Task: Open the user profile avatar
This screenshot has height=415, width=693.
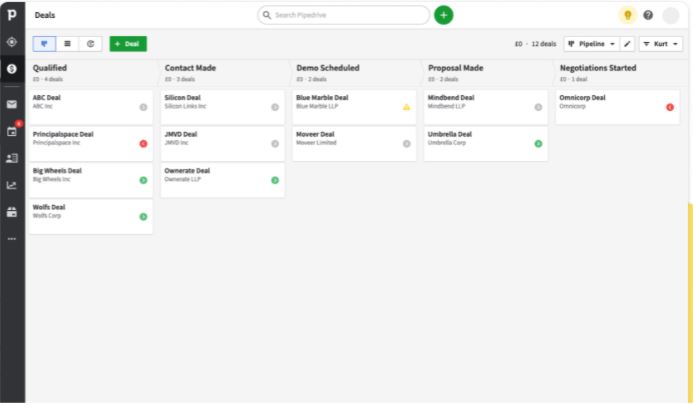Action: tap(671, 15)
